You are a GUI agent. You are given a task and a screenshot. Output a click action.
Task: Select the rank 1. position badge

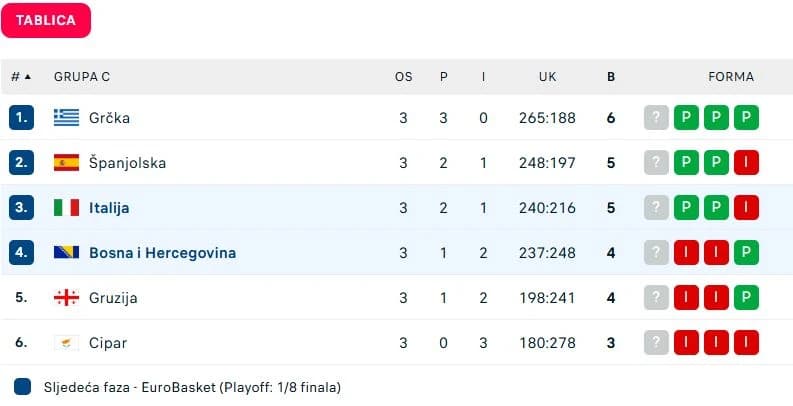[21, 118]
